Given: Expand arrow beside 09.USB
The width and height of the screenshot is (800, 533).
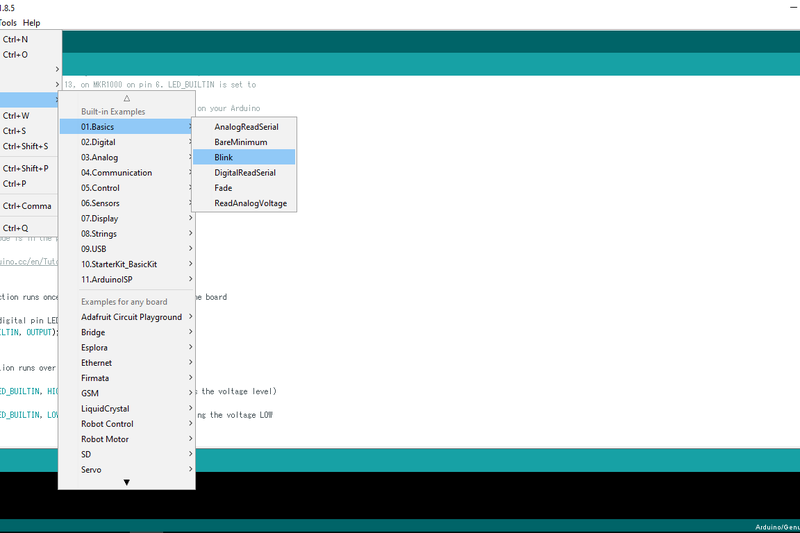Looking at the screenshot, I should point(190,248).
